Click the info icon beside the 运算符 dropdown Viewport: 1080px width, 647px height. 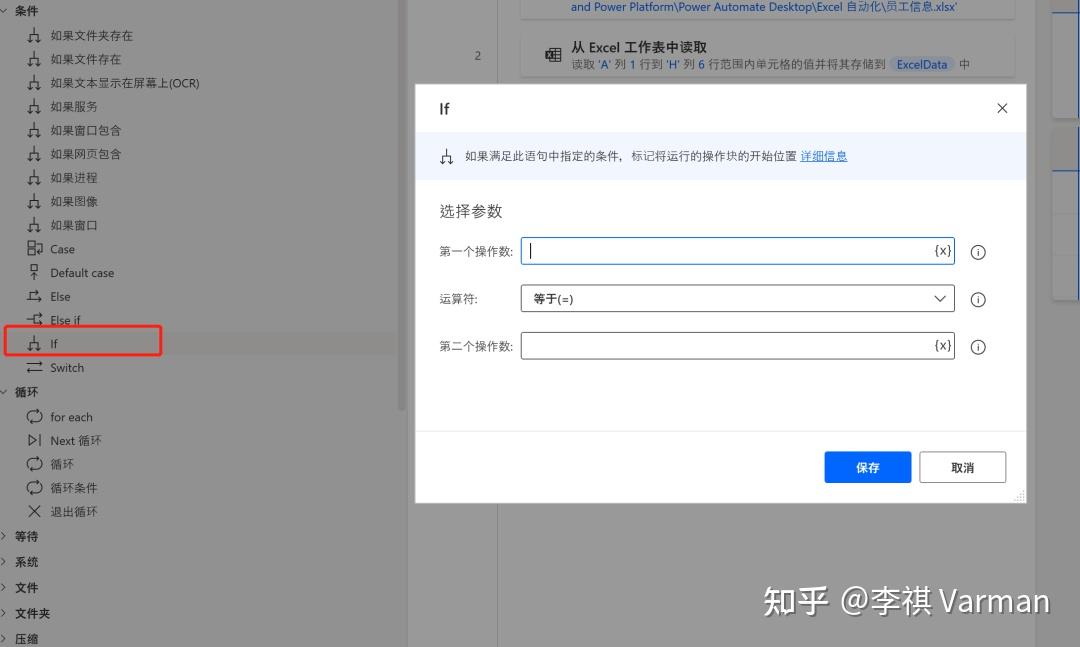[x=978, y=299]
